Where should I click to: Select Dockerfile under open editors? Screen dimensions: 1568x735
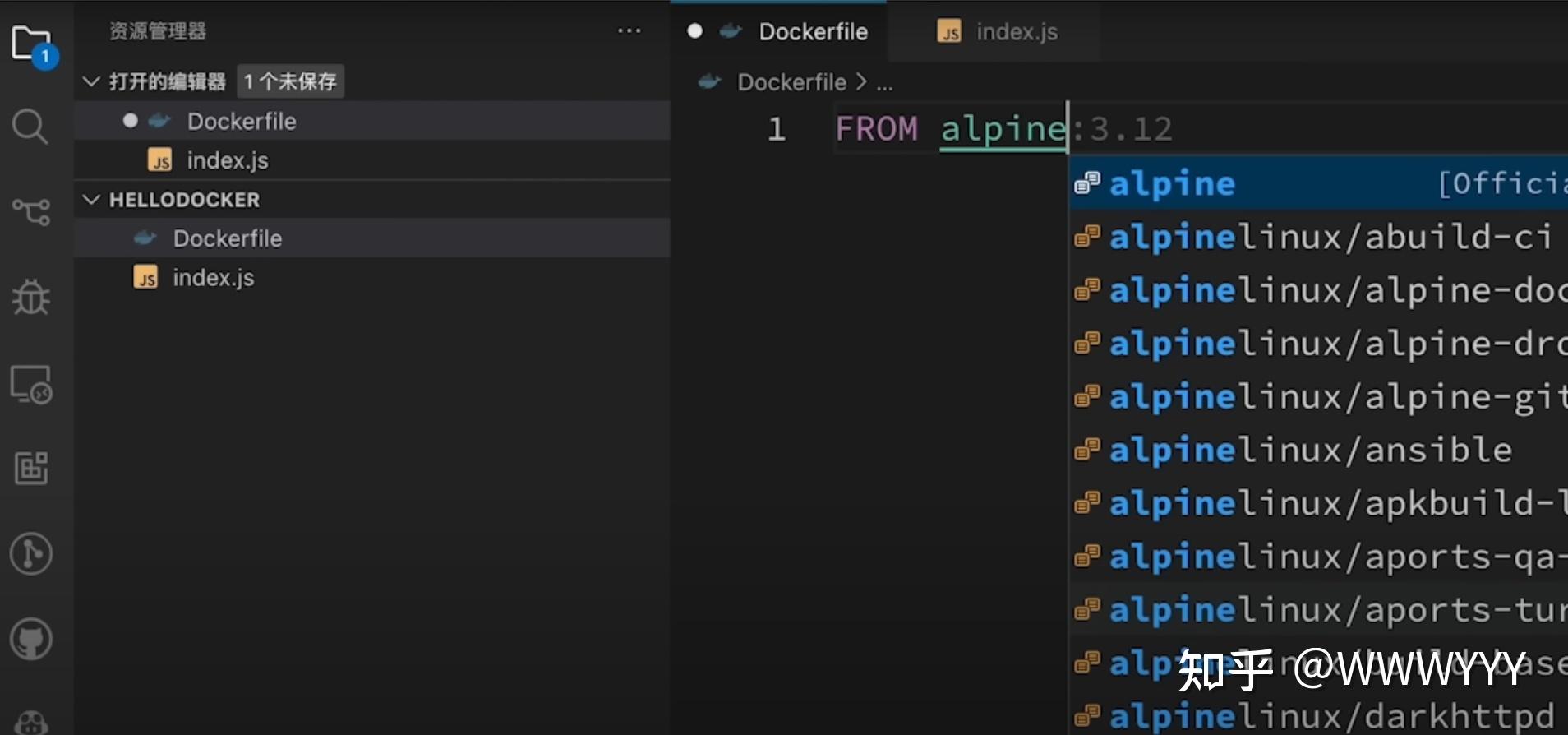click(x=373, y=121)
